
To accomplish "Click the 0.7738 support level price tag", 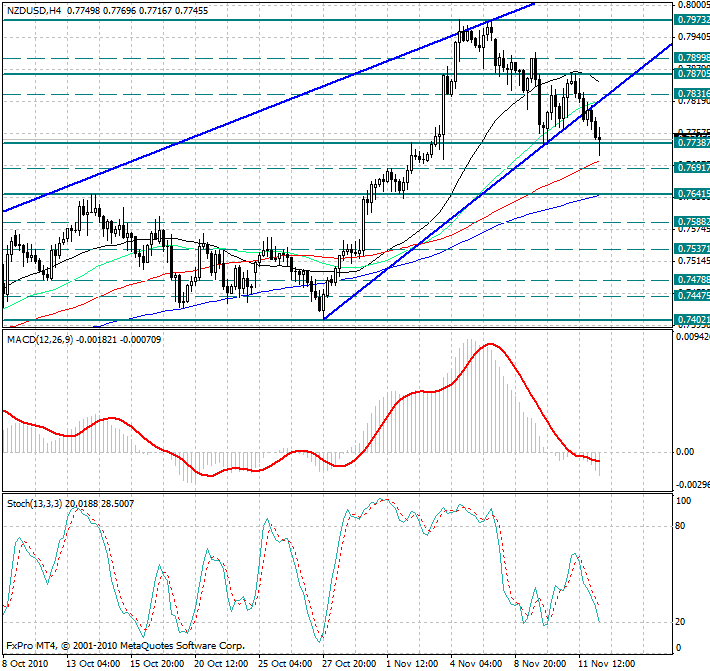I will (x=692, y=143).
